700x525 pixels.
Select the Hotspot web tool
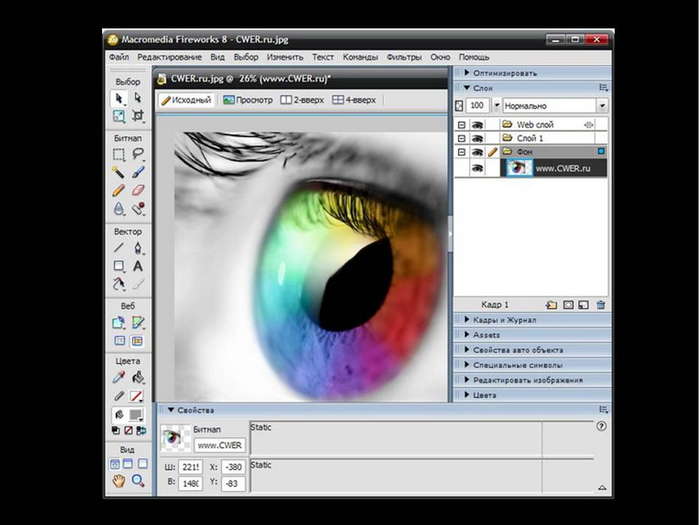tap(118, 322)
